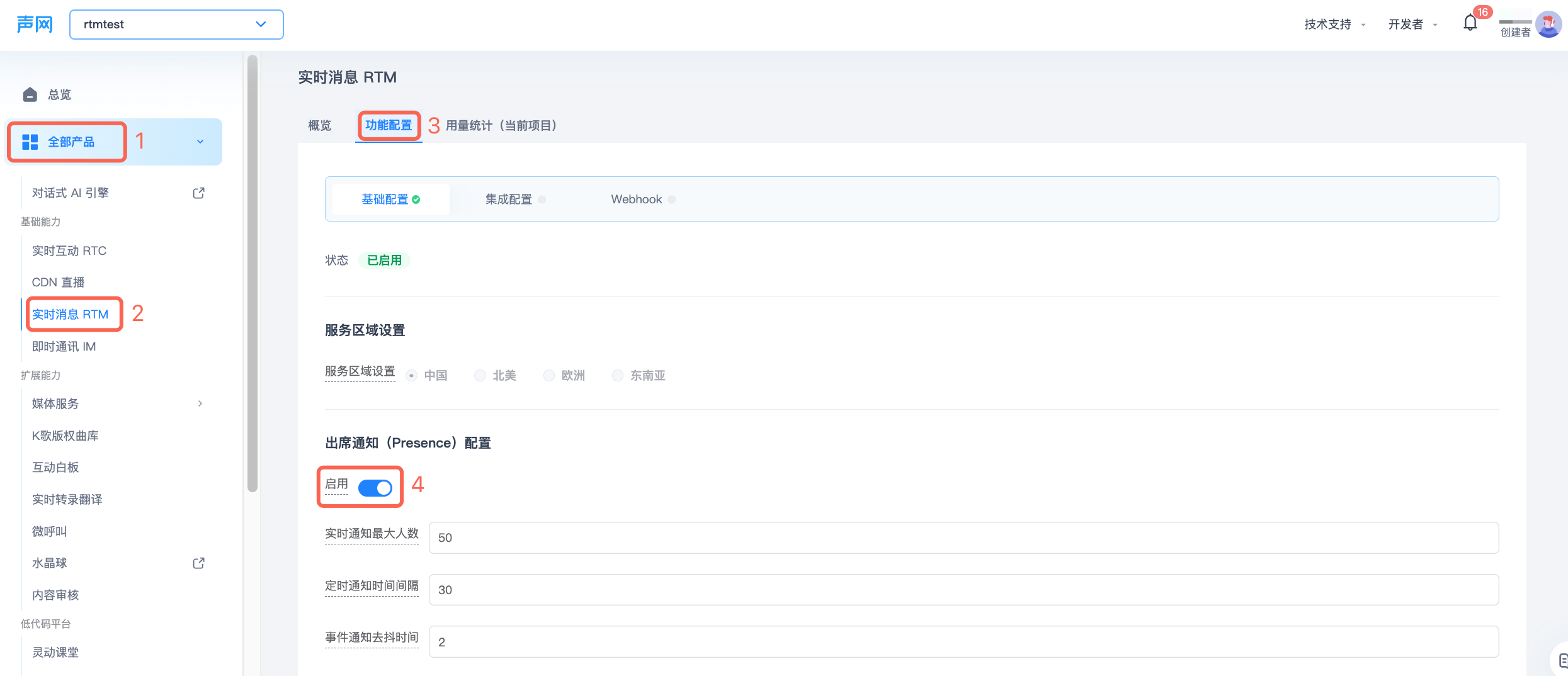Click the 实时通知最大人数 input field
The height and width of the screenshot is (676, 1568).
click(x=963, y=538)
